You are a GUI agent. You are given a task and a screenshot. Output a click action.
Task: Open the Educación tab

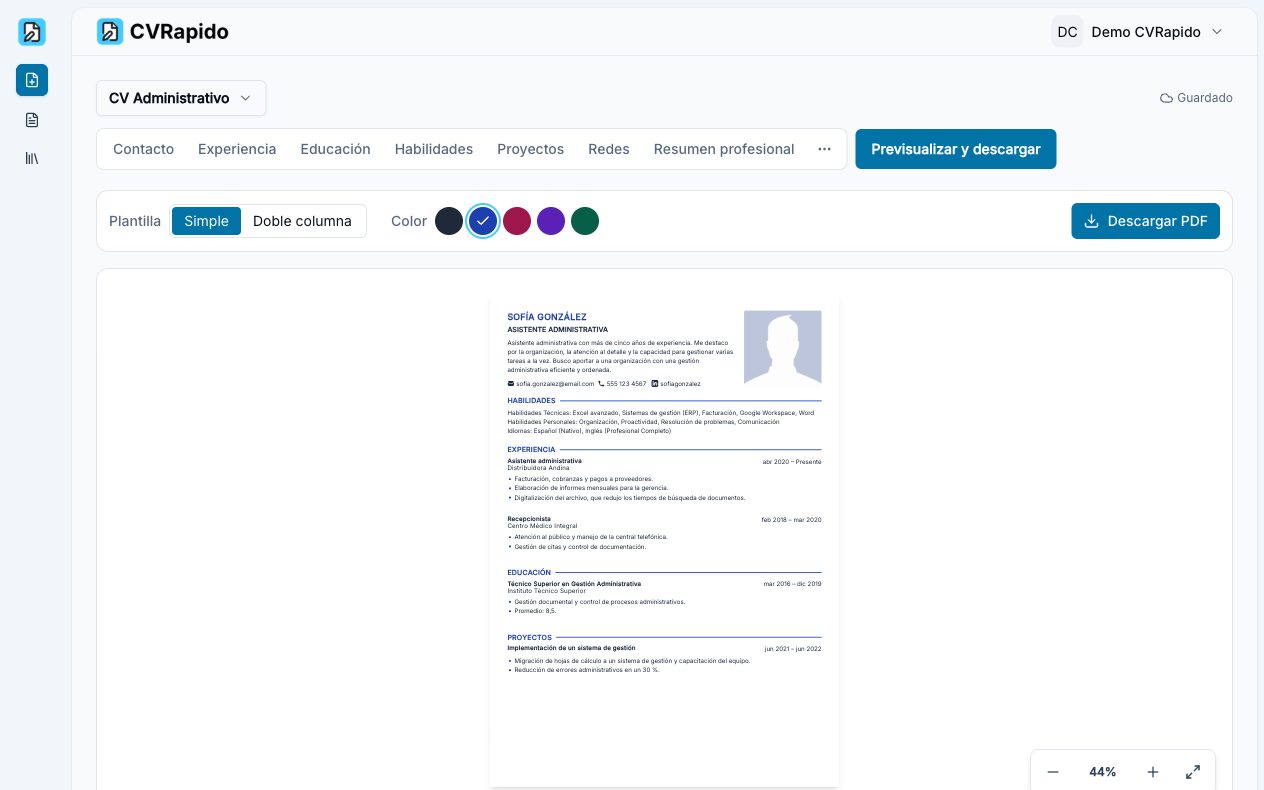(335, 149)
